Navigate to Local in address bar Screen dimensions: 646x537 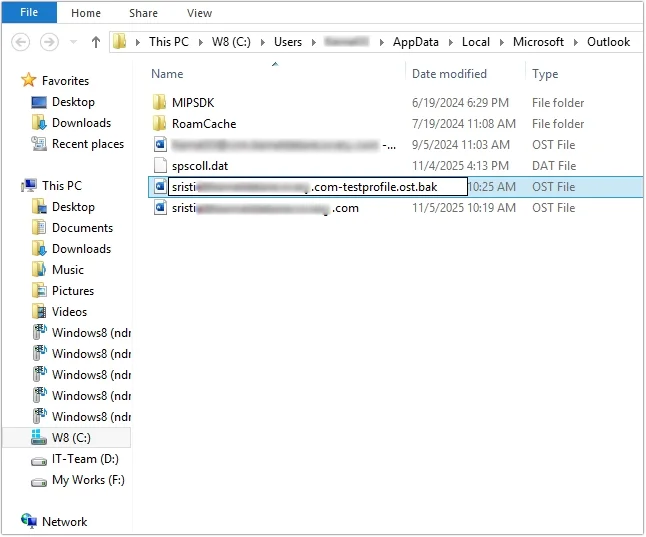point(475,42)
